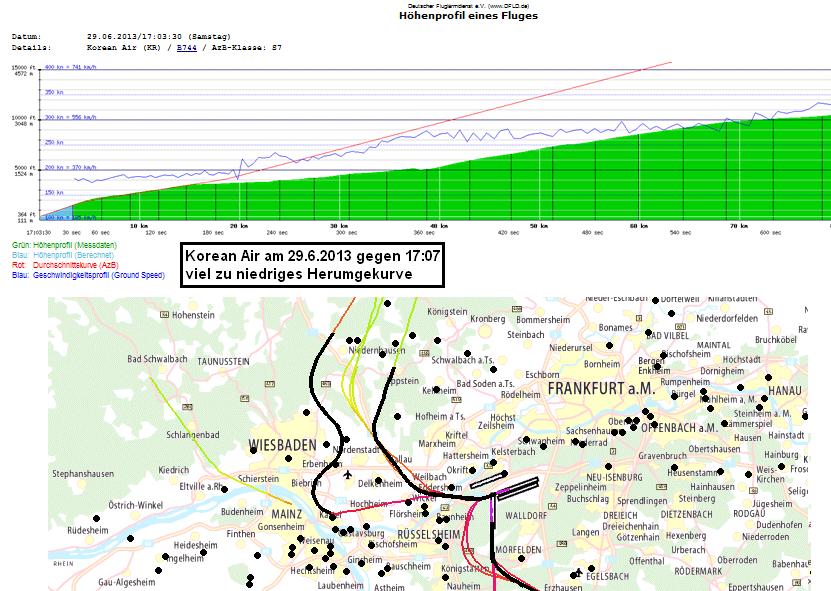Click the 'Schlangenbad' town label
831x591 pixels.
pos(193,435)
